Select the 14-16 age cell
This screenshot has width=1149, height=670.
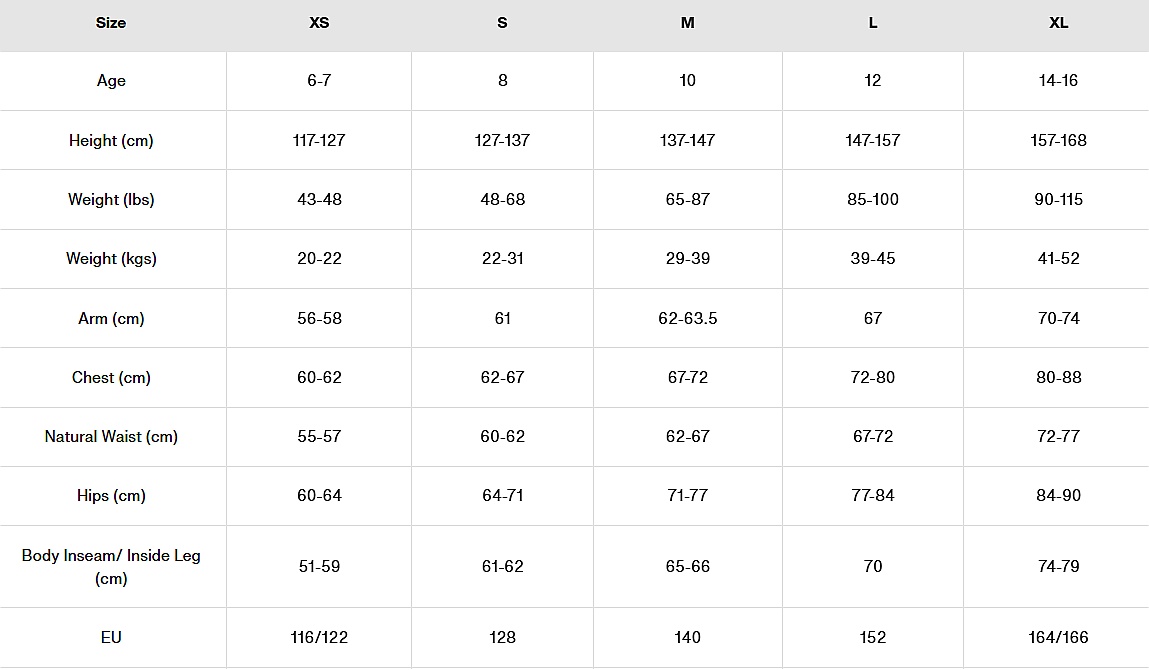coord(1058,81)
